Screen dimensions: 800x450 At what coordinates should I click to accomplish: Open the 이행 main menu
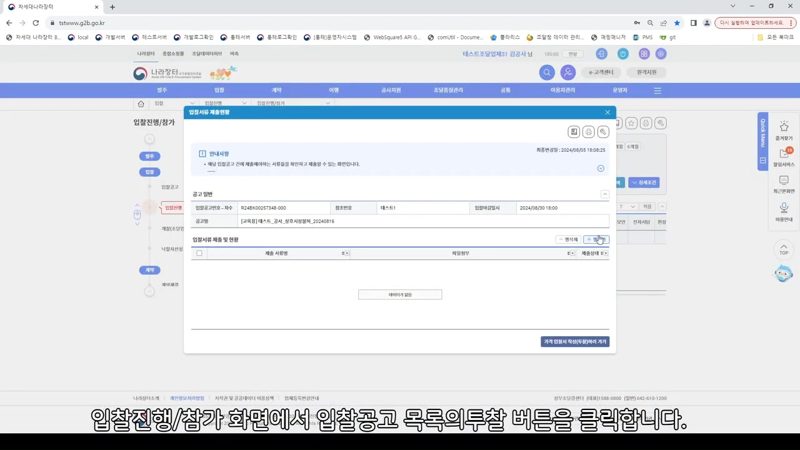click(x=334, y=90)
